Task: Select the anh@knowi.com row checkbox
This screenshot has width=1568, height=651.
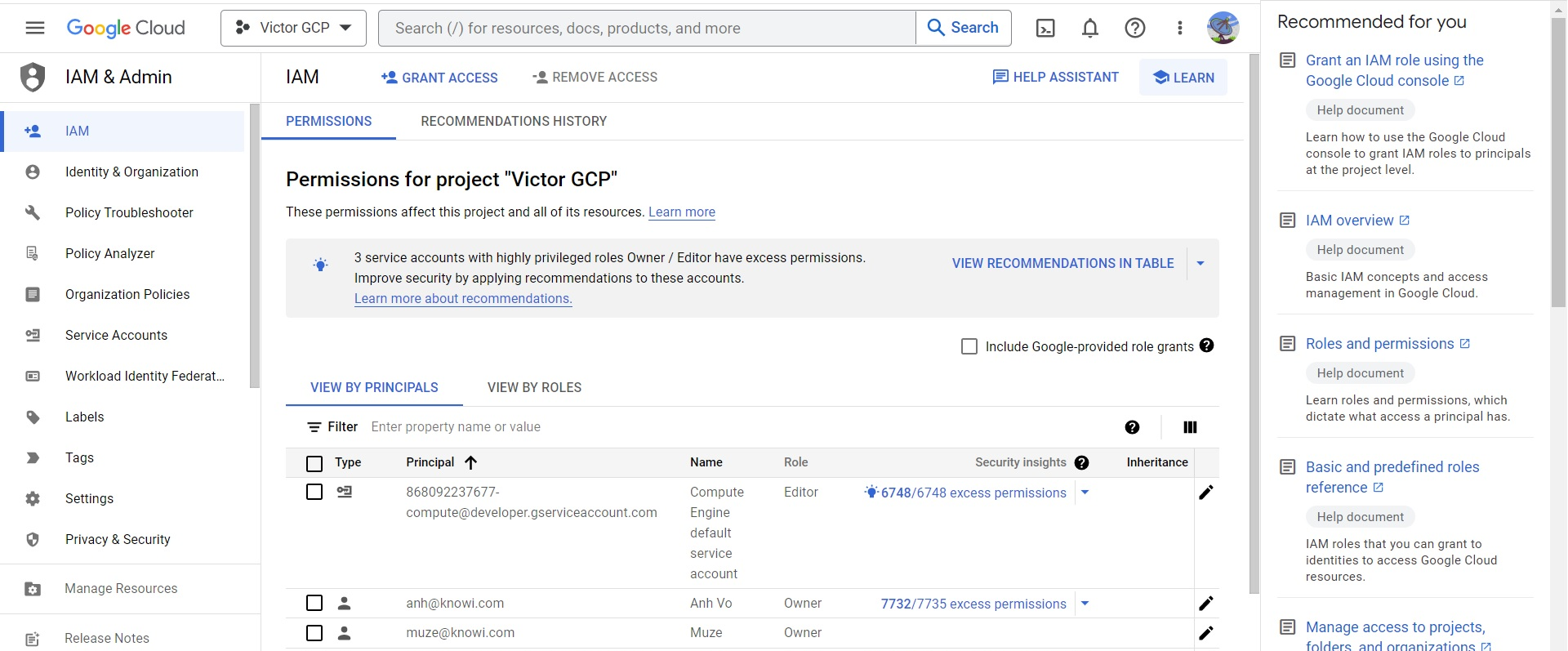Action: 314,603
